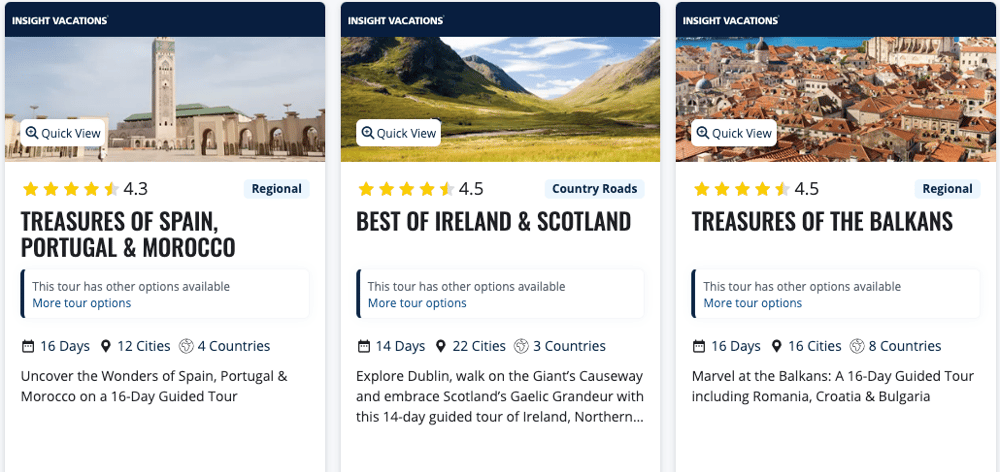Click calendar icon beside 16 Days on Spain tour
This screenshot has height=472, width=1000.
(x=28, y=346)
